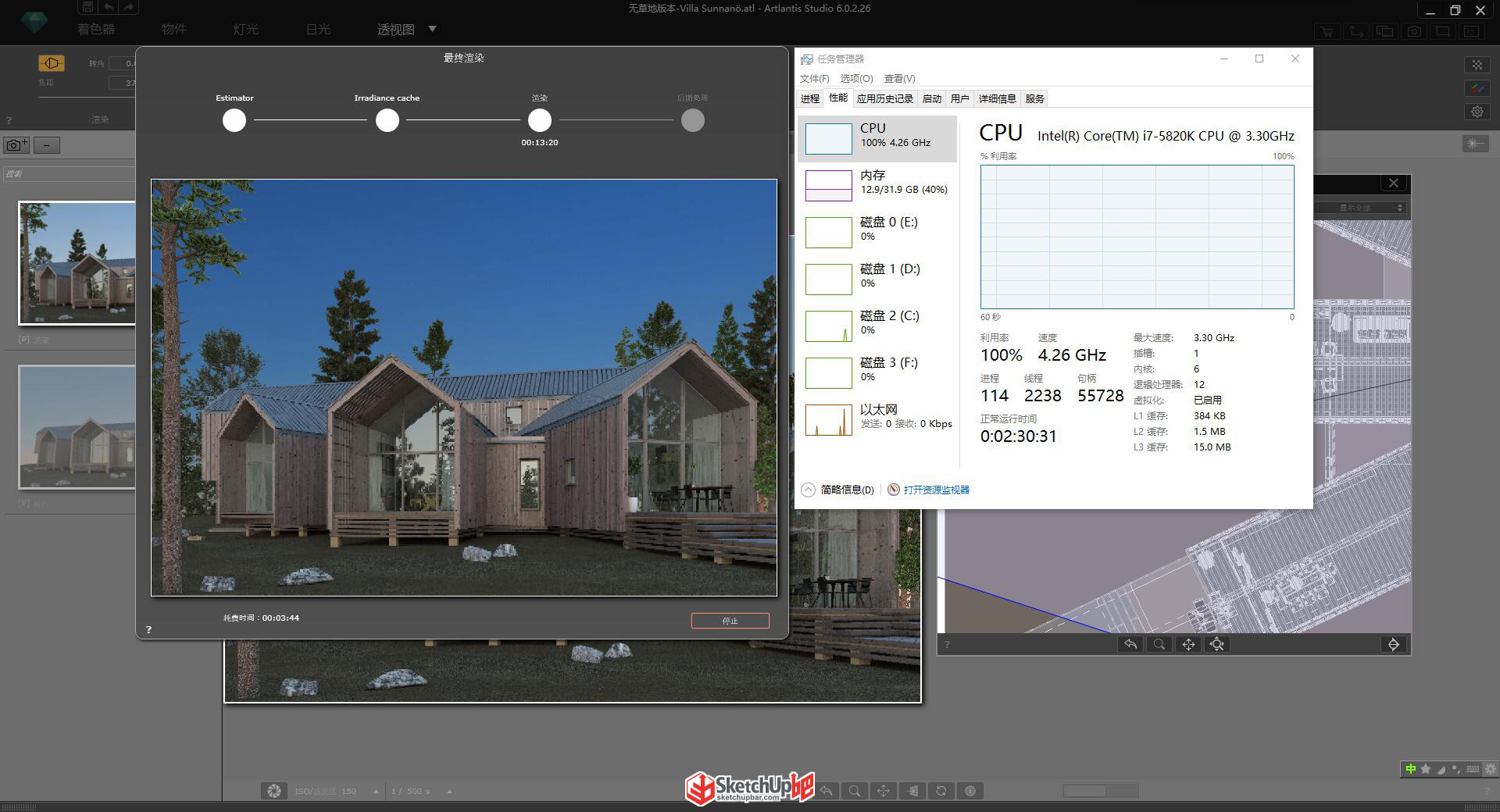Open 查看(V) menu in Task Manager
Screen dimensions: 1500x812
899,79
